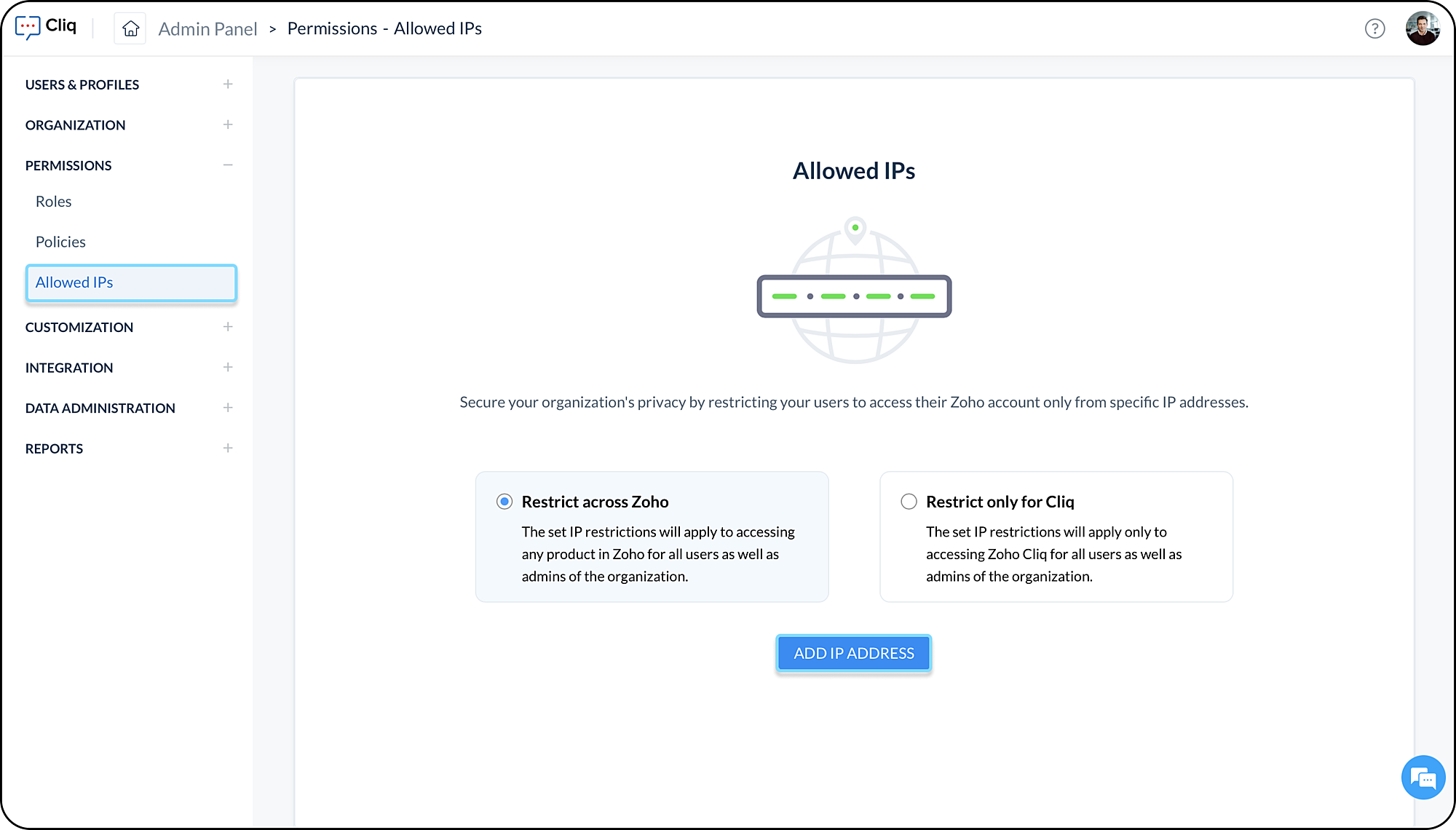Select Restrict only for Cliq radio button
Viewport: 1456px width, 830px height.
pyautogui.click(x=909, y=502)
